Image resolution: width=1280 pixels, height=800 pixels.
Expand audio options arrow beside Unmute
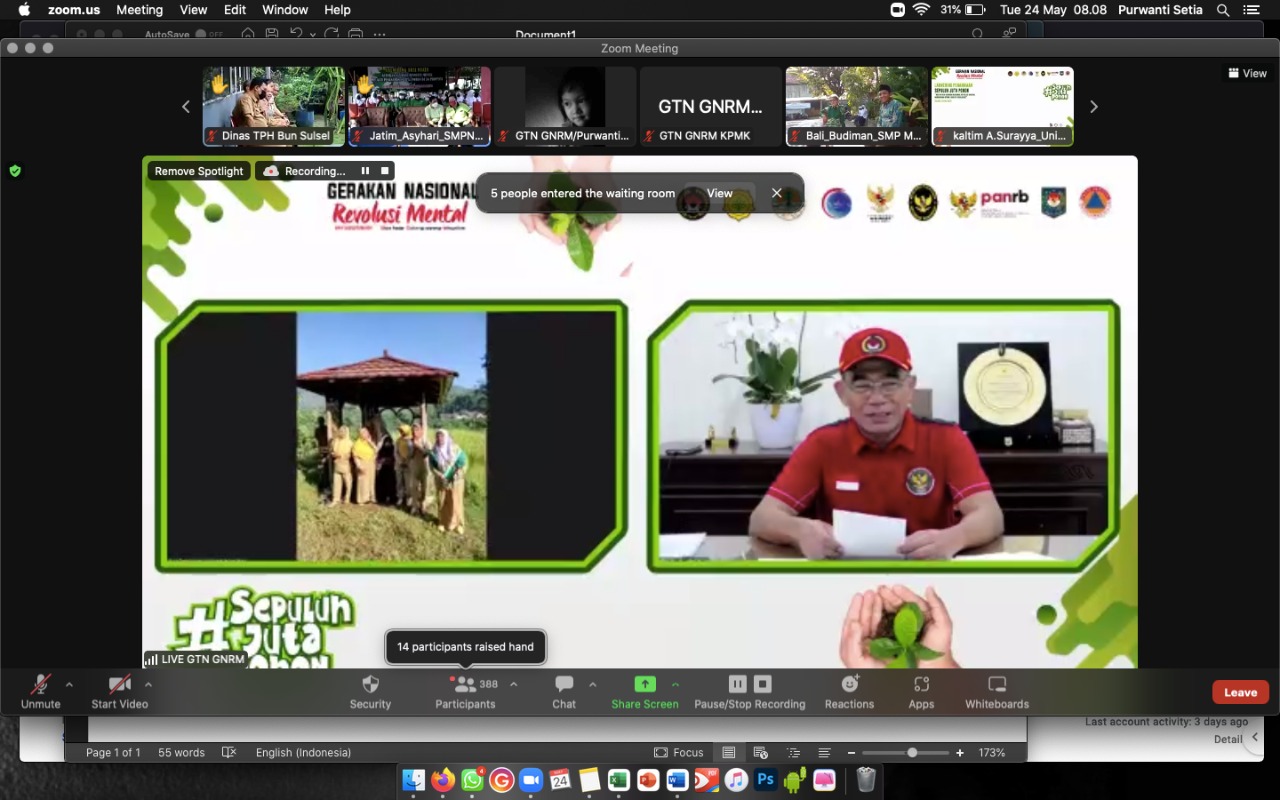[x=69, y=685]
